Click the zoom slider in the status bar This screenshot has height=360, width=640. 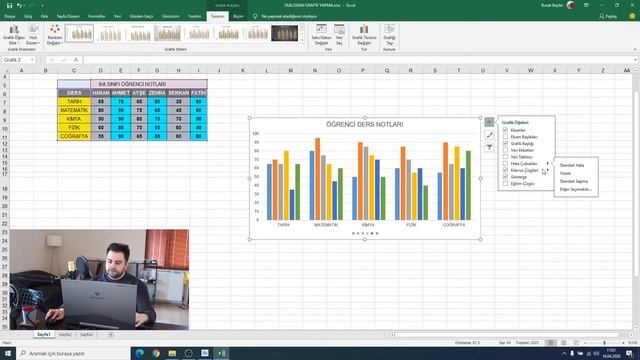click(x=604, y=343)
